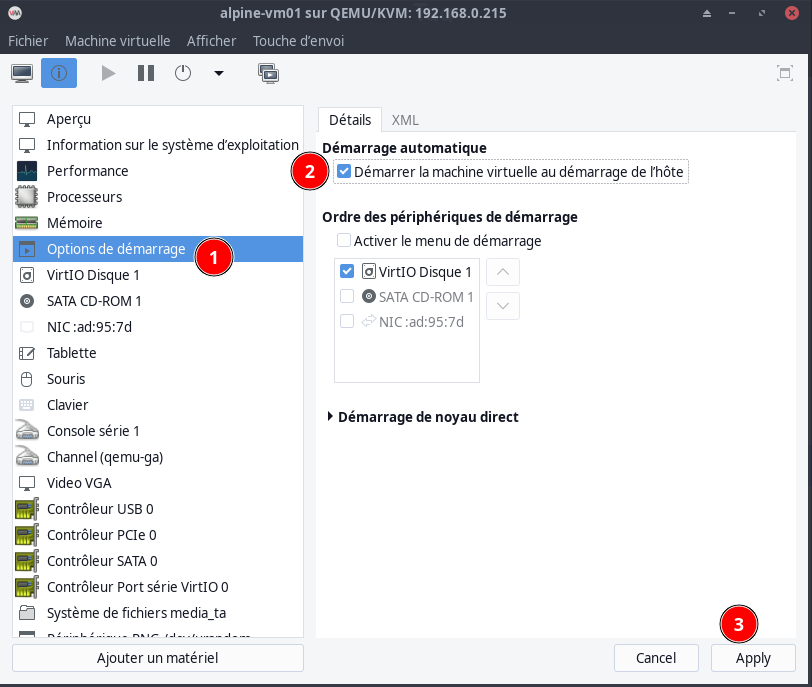The width and height of the screenshot is (812, 687).
Task: Switch to the XML tab
Action: pos(405,120)
